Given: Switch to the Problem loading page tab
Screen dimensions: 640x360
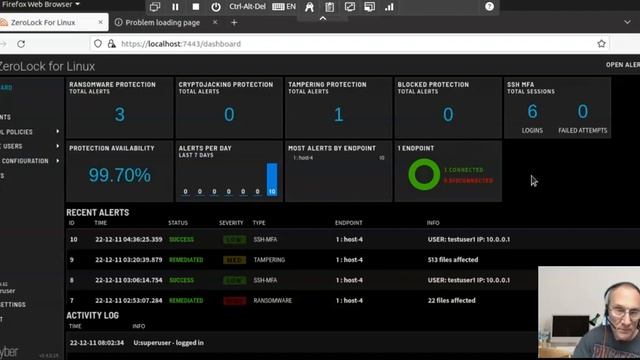Looking at the screenshot, I should [162, 22].
